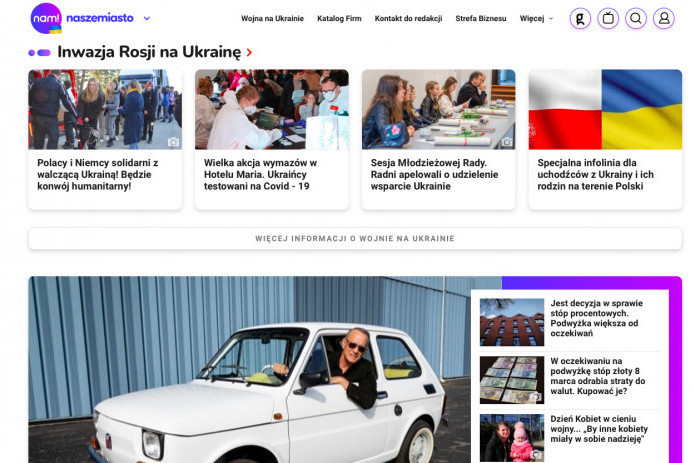Open the TV icon in header
Viewport: 694px width, 463px height.
608,19
